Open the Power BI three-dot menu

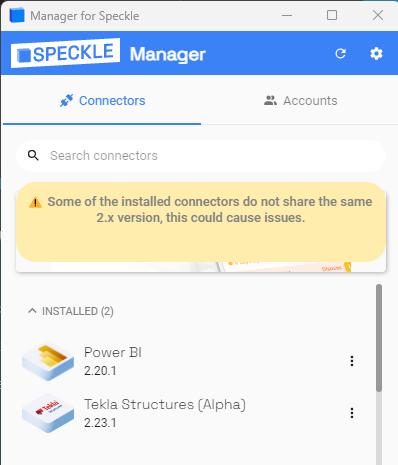[x=352, y=361]
